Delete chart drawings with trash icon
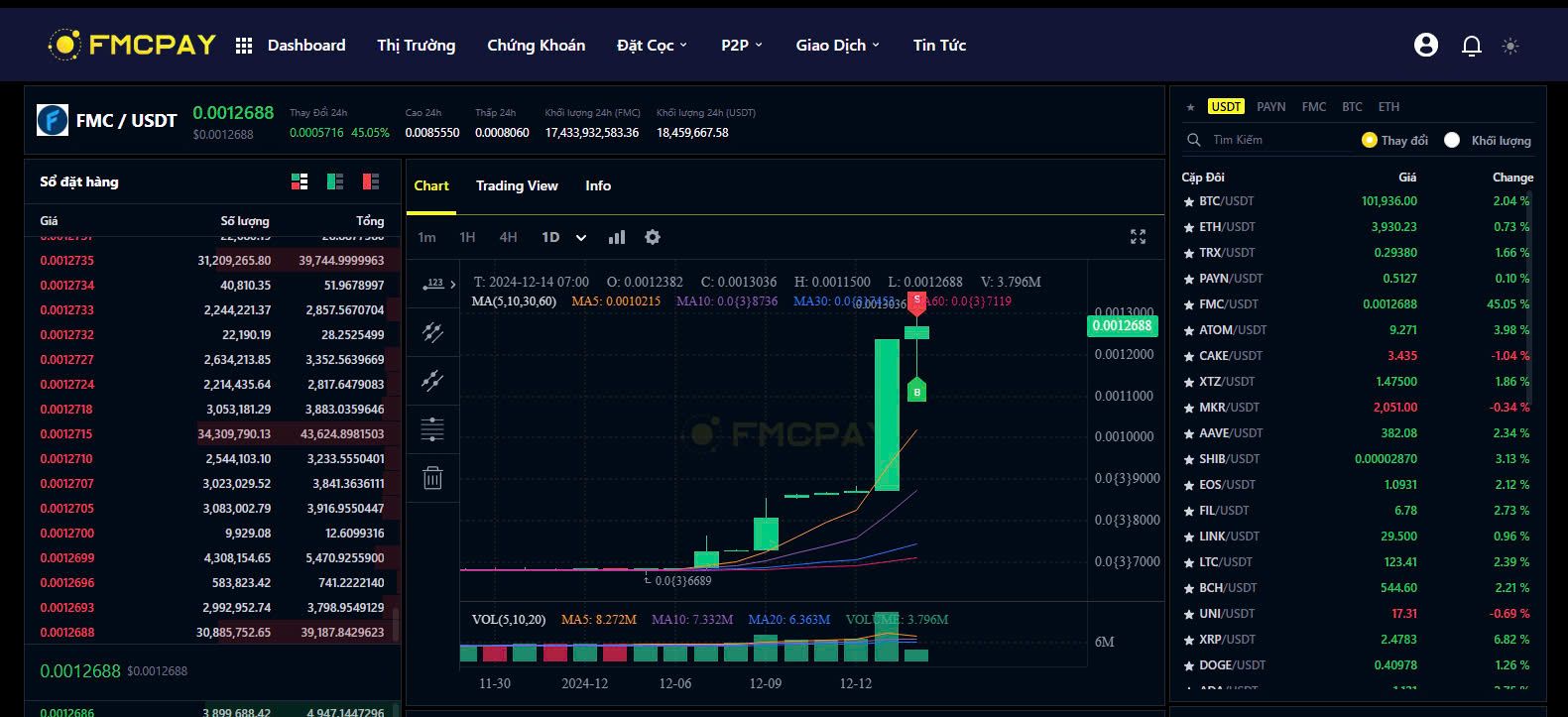 coord(432,478)
